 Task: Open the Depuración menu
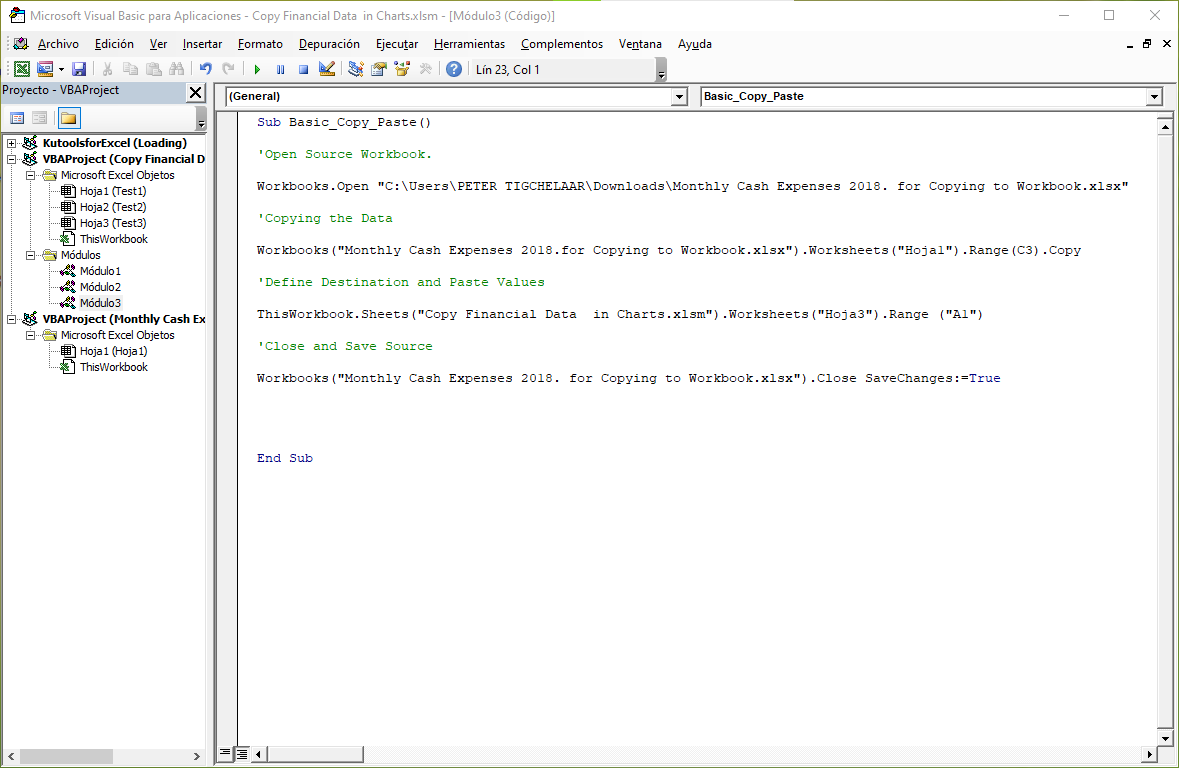pyautogui.click(x=327, y=43)
